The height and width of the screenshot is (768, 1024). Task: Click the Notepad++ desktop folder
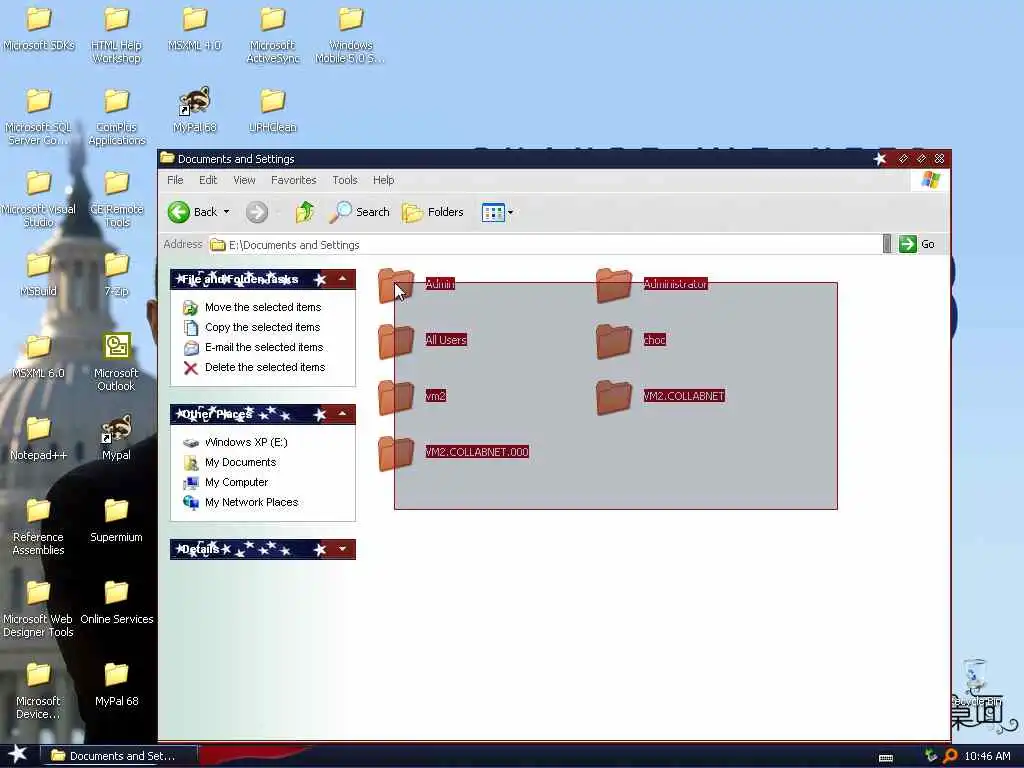(39, 428)
